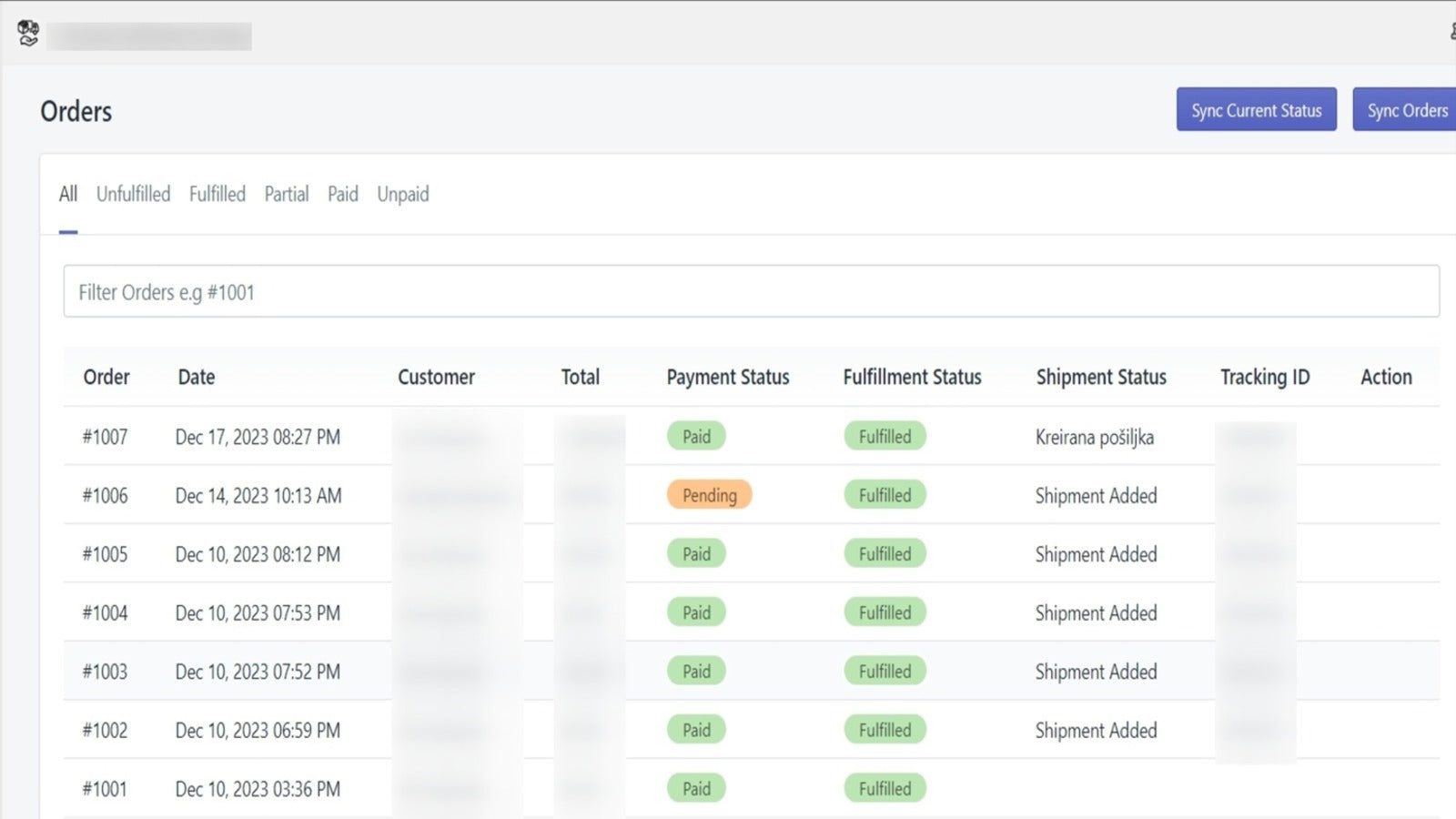Click the Date column header
Image resolution: width=1456 pixels, height=819 pixels.
pos(197,377)
